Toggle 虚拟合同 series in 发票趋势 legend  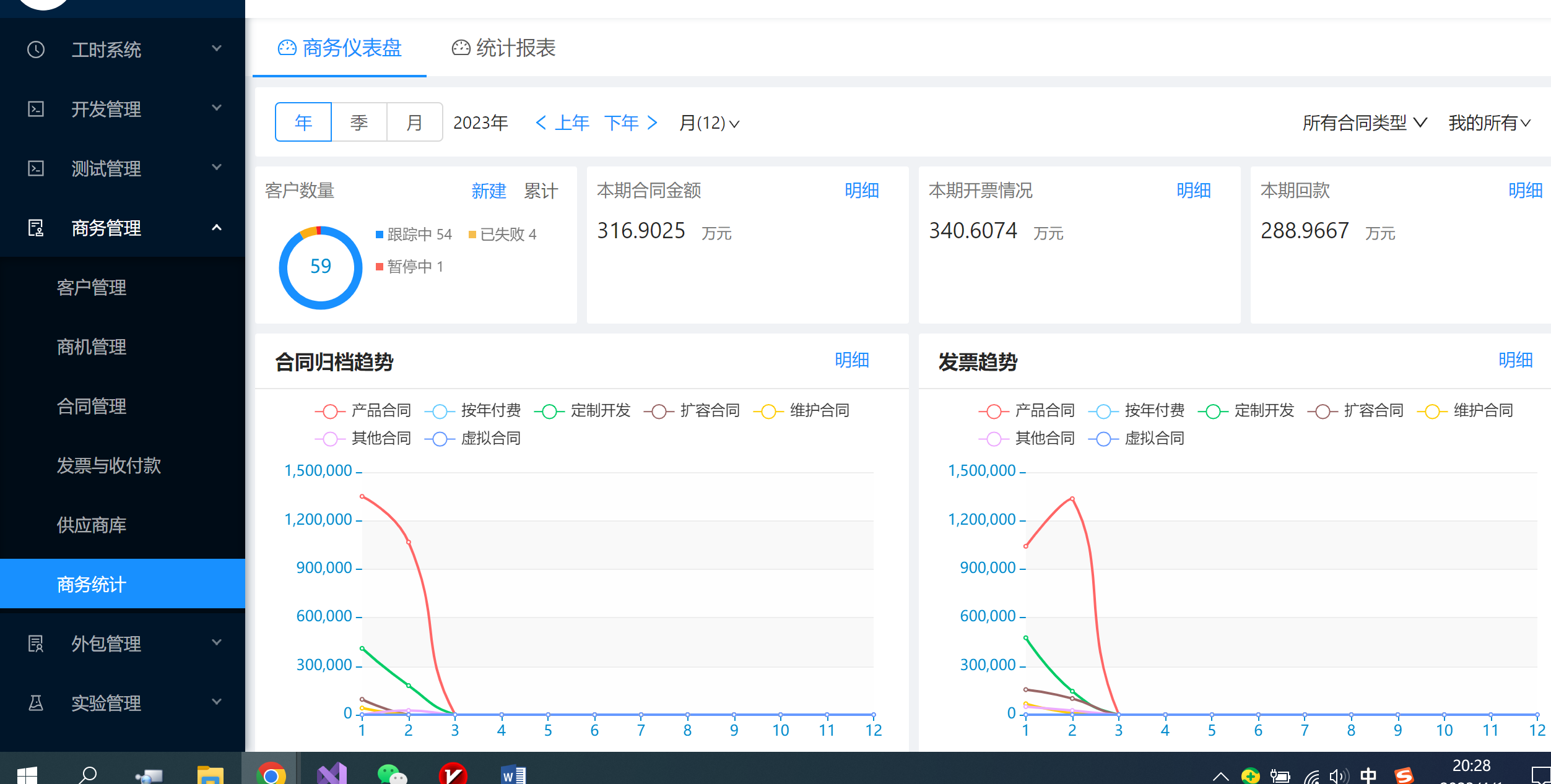1137,439
